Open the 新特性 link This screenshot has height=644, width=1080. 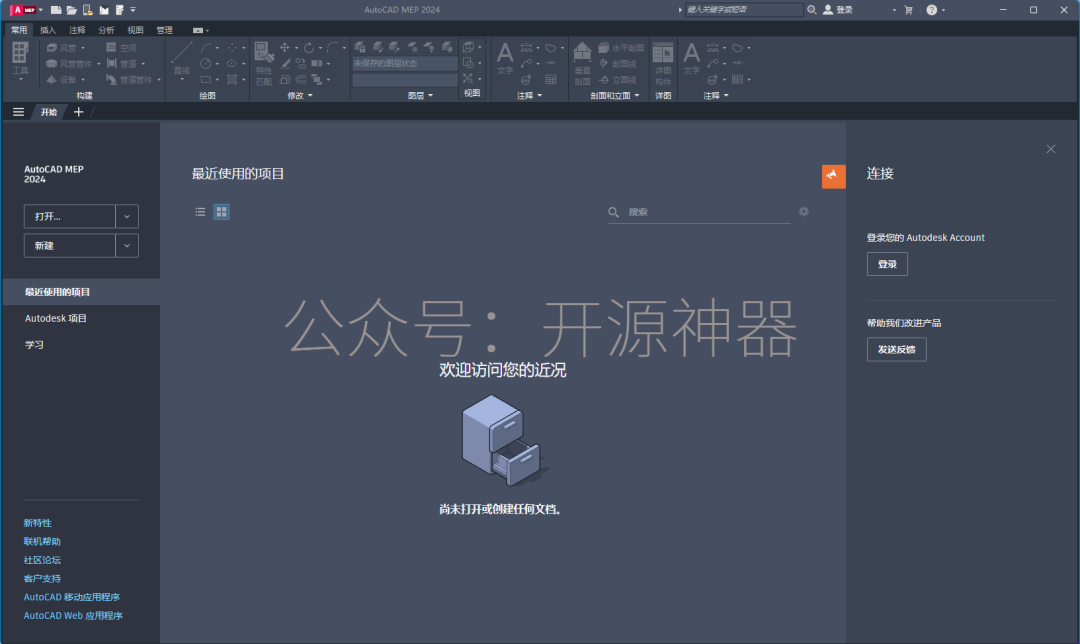coord(37,523)
